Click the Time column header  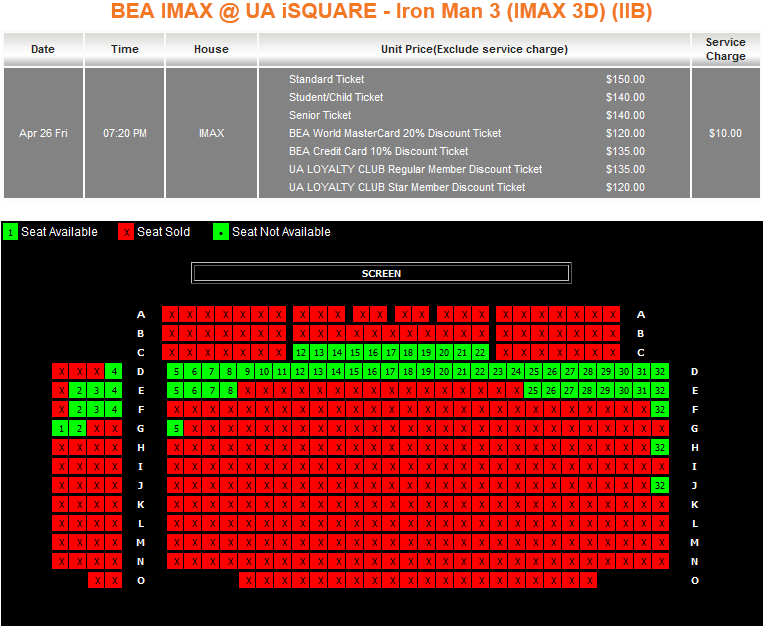pos(124,49)
